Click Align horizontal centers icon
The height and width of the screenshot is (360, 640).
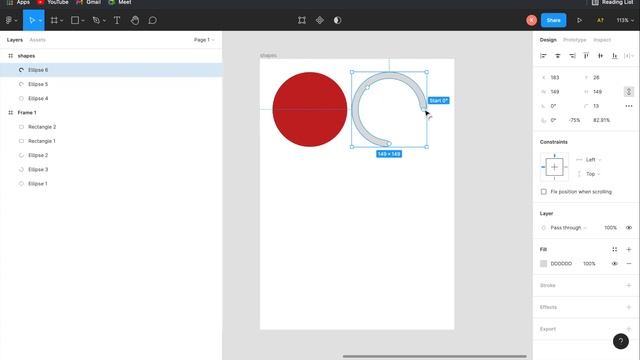558,56
